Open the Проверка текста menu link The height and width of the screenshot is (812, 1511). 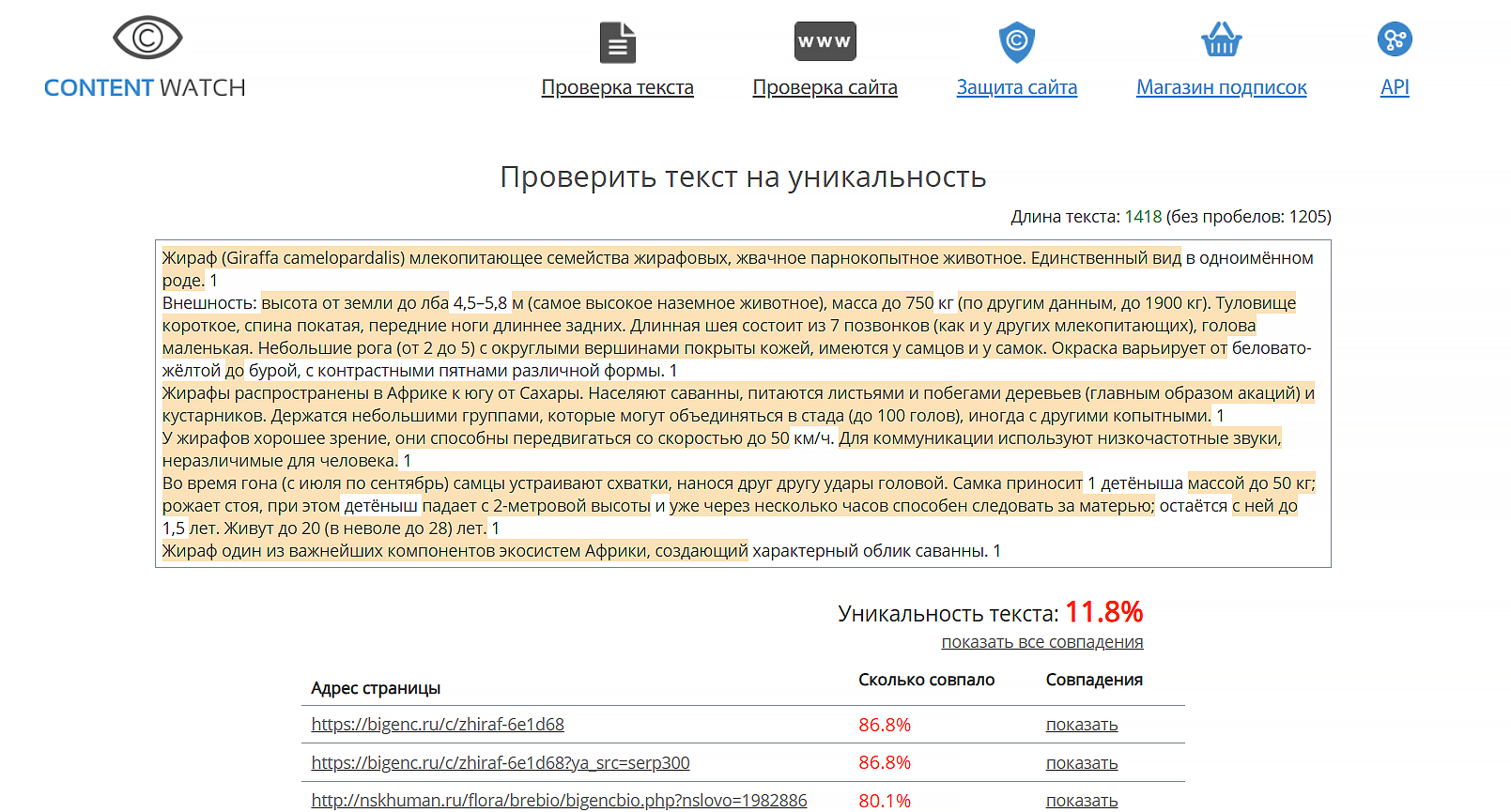617,87
